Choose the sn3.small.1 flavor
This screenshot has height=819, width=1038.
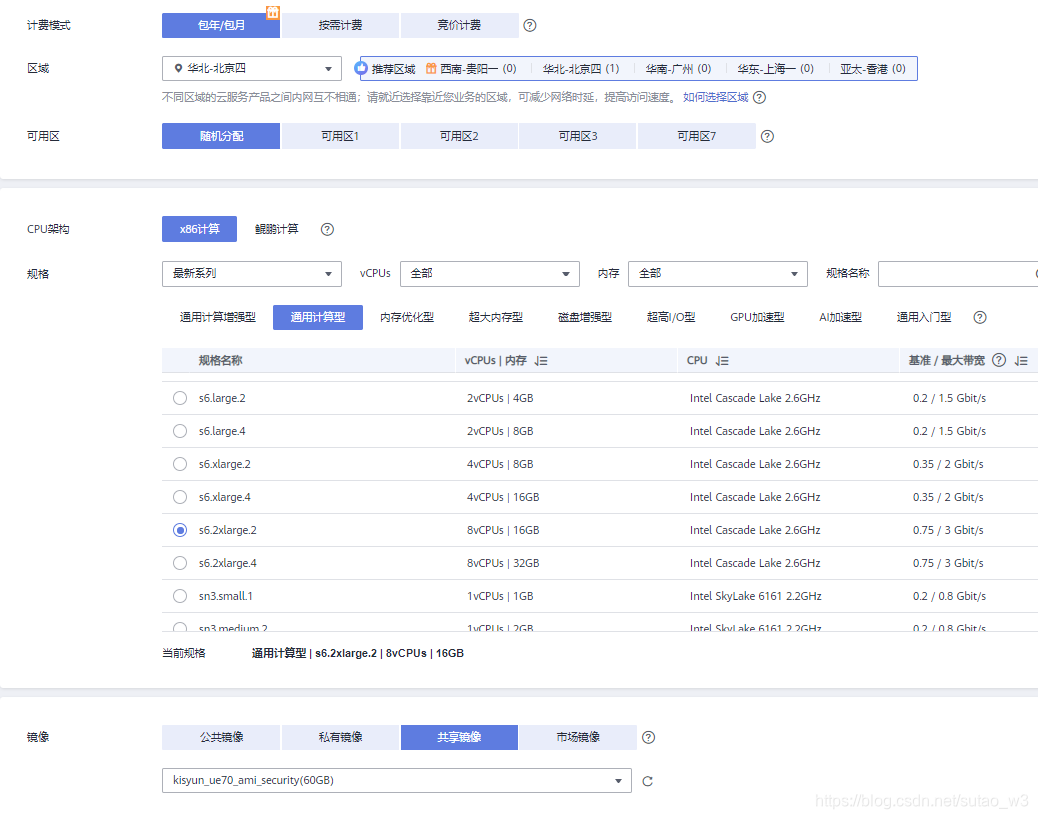pos(179,595)
